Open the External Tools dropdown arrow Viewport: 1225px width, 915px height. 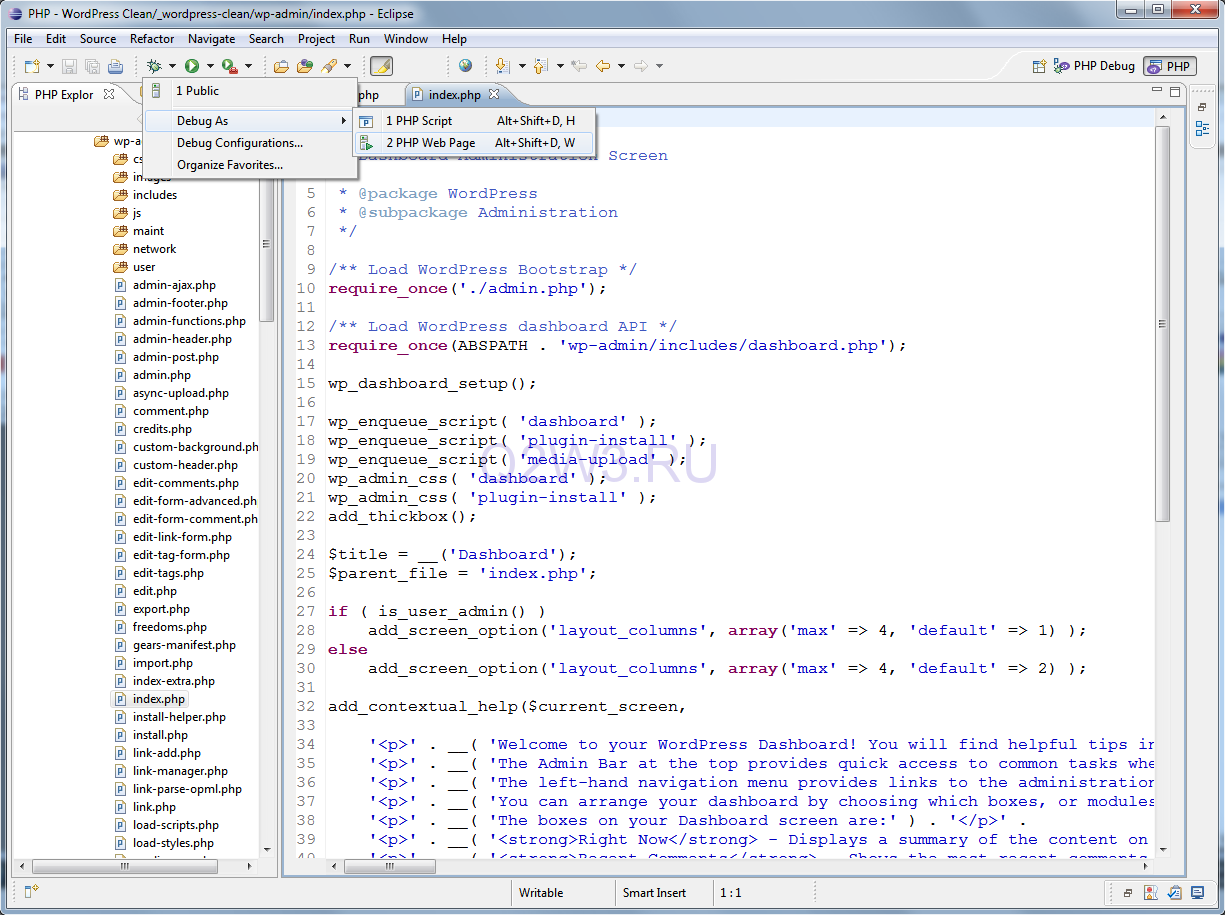tap(248, 67)
